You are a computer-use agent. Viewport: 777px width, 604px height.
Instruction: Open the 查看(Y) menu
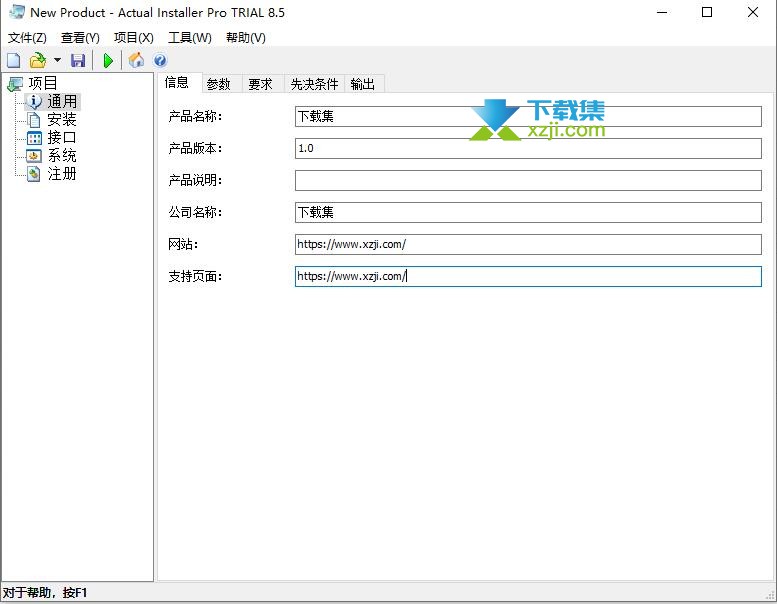80,38
